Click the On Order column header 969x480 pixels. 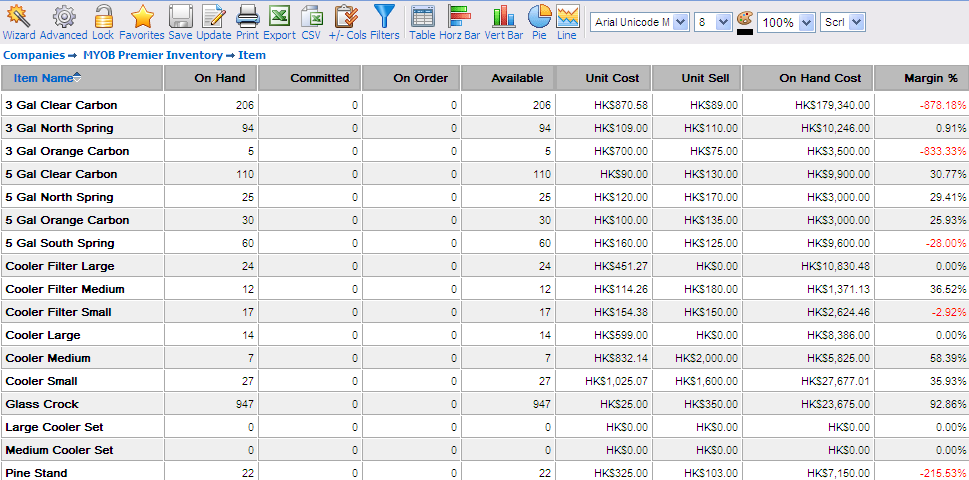(411, 78)
